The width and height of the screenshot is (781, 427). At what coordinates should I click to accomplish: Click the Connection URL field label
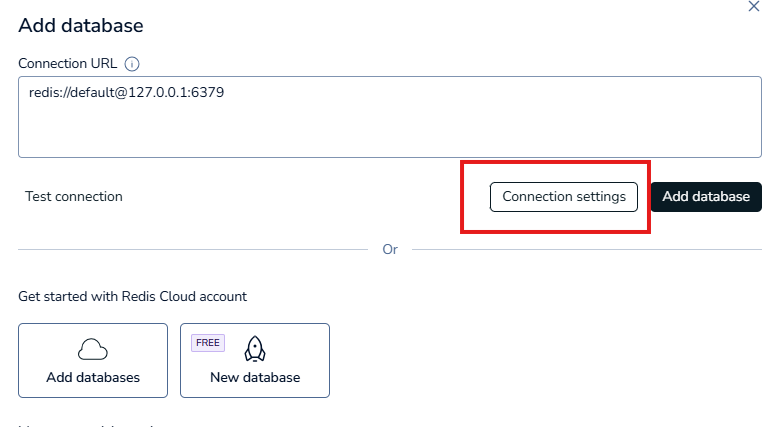[x=68, y=63]
